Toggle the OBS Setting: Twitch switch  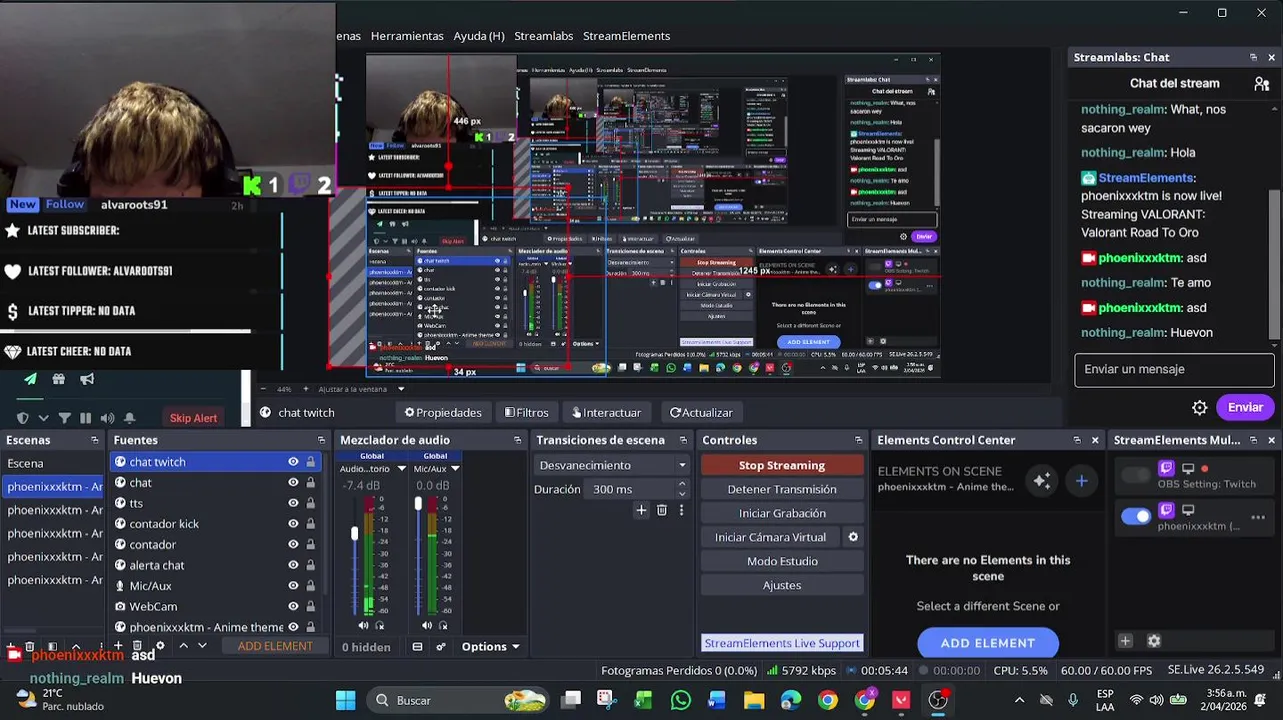pos(1136,475)
